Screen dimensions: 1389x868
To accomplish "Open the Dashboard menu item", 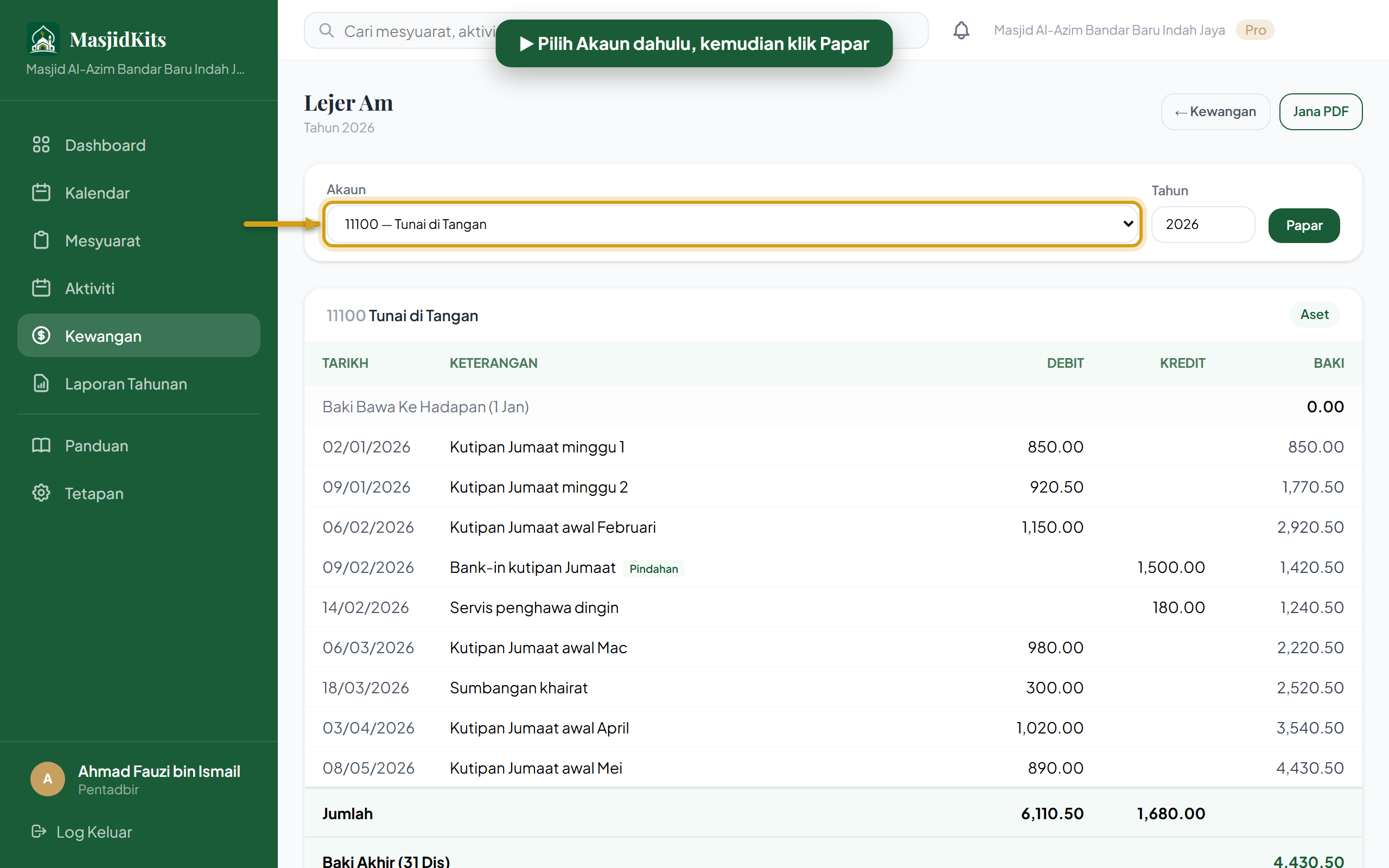I will pyautogui.click(x=139, y=145).
